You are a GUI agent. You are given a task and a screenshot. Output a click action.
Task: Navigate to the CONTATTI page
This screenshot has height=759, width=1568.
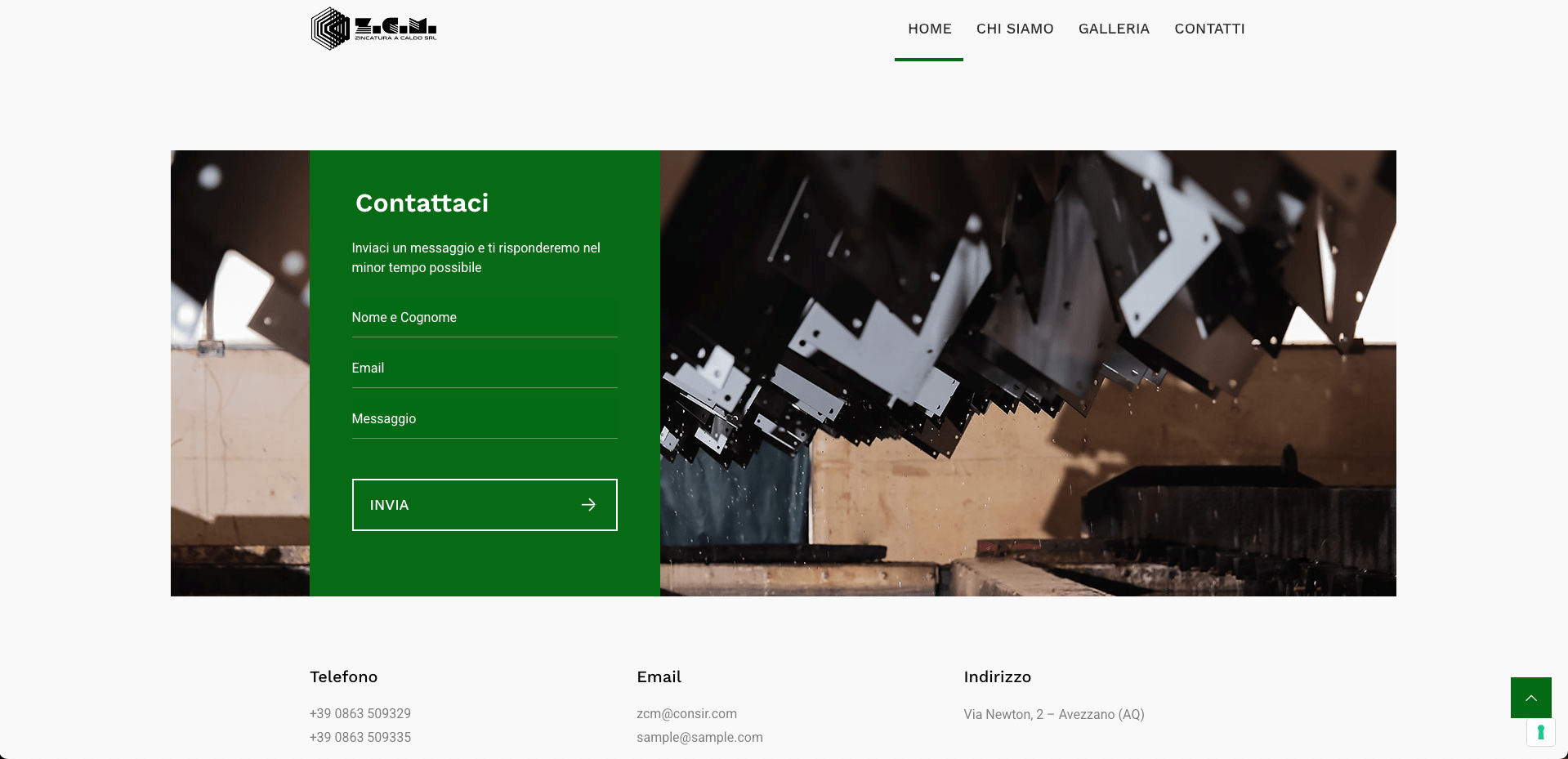coord(1209,29)
